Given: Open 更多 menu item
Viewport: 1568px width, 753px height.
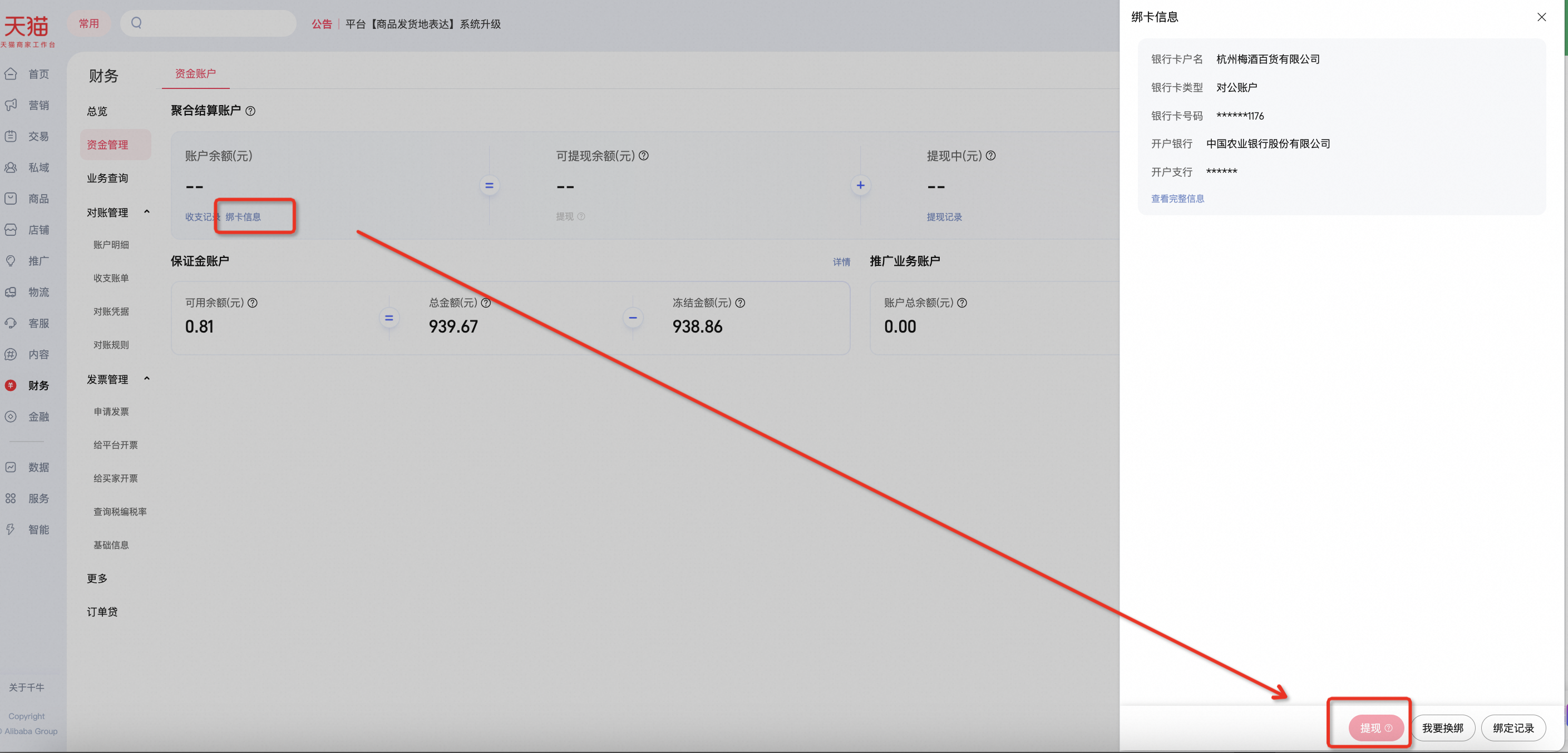Looking at the screenshot, I should pyautogui.click(x=97, y=578).
